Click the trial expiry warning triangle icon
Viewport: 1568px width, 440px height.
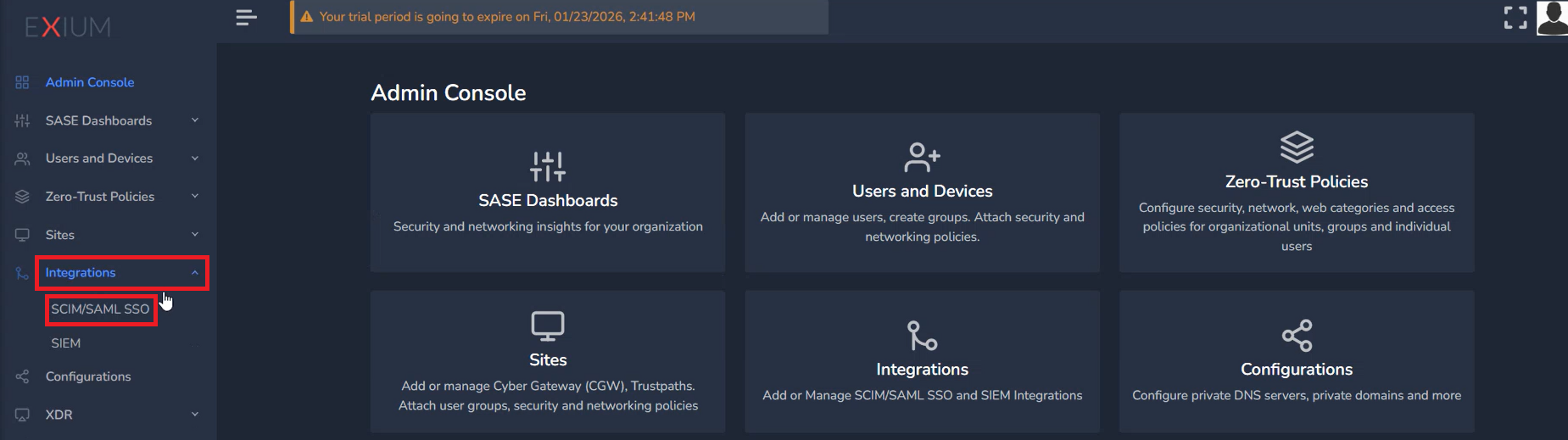307,17
